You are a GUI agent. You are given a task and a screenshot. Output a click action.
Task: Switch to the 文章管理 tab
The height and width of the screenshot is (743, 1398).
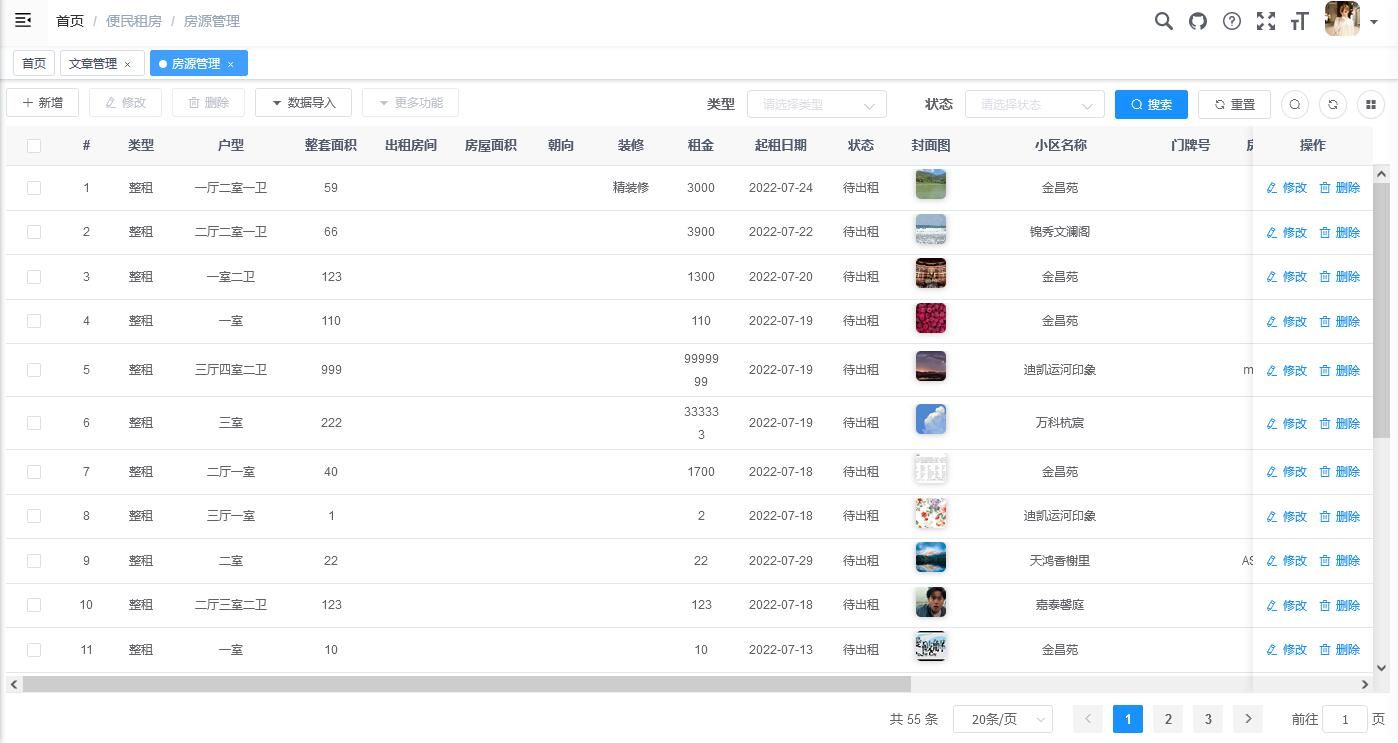point(93,63)
